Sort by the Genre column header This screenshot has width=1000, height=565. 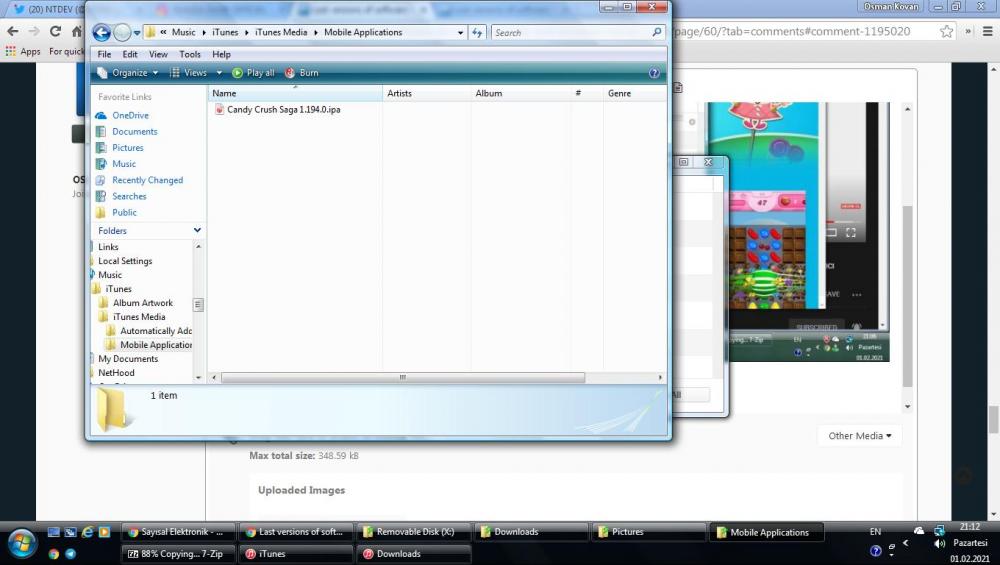click(635, 93)
